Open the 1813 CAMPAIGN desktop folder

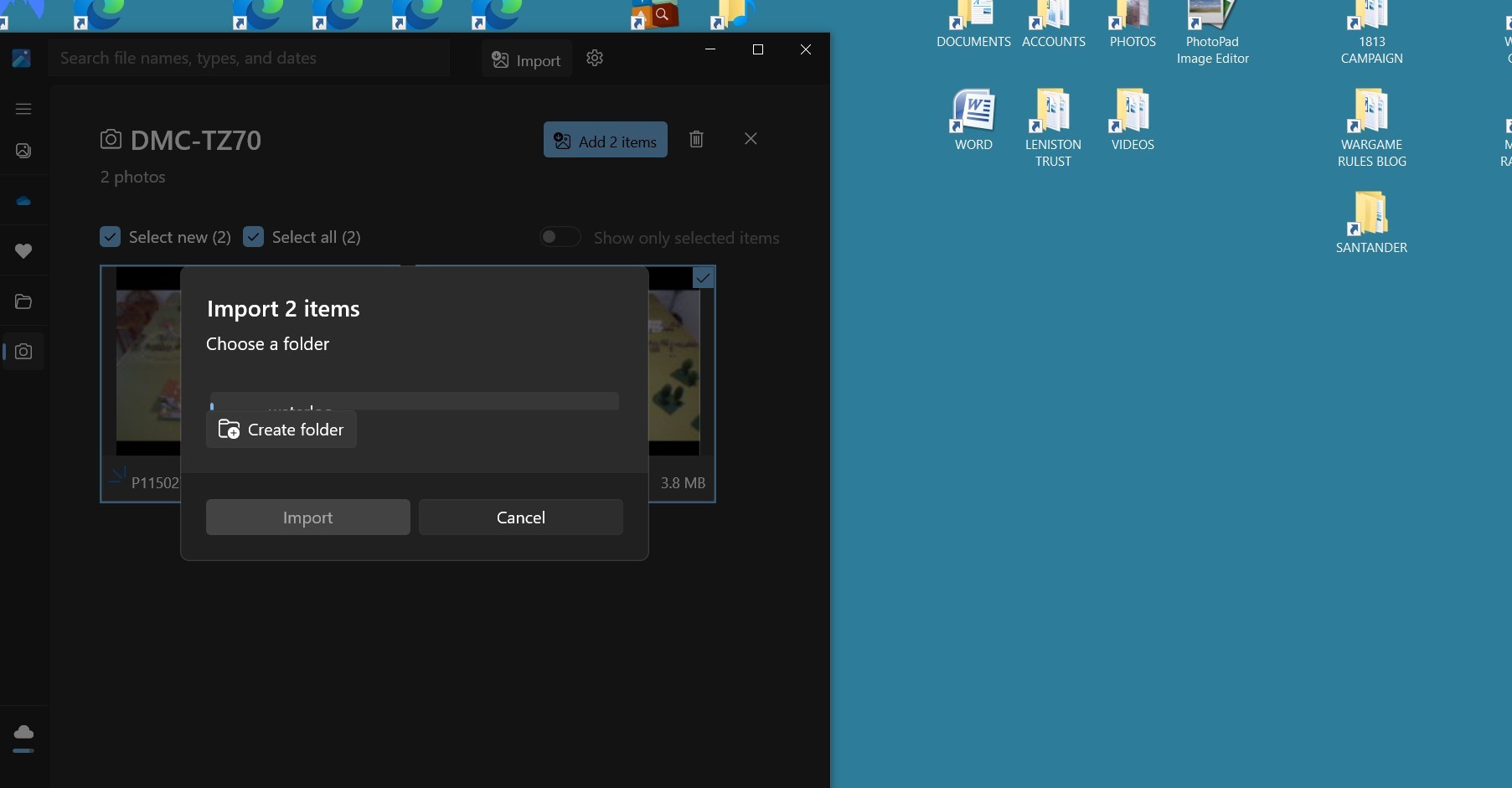click(1371, 33)
